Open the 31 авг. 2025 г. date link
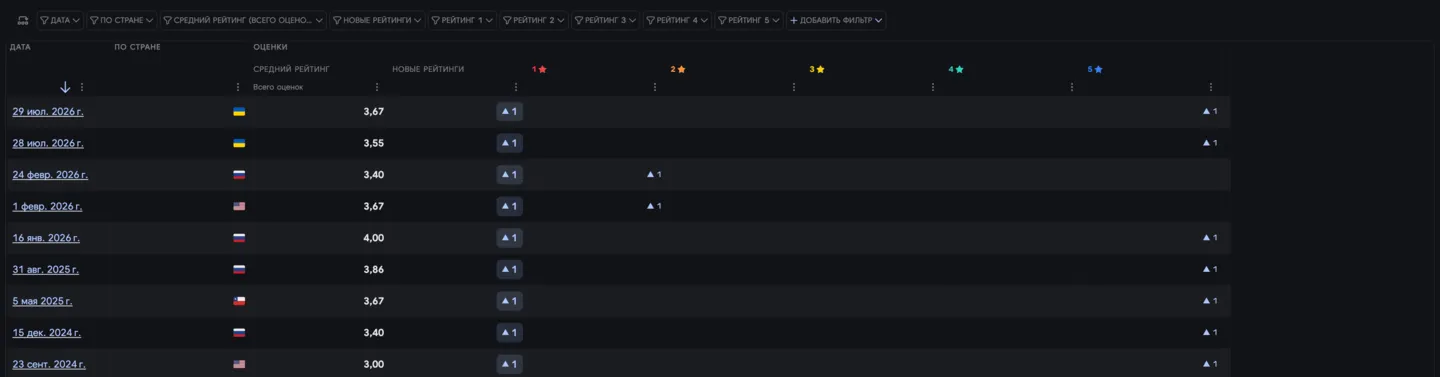Screen dimensions: 1440x377 click(x=46, y=270)
